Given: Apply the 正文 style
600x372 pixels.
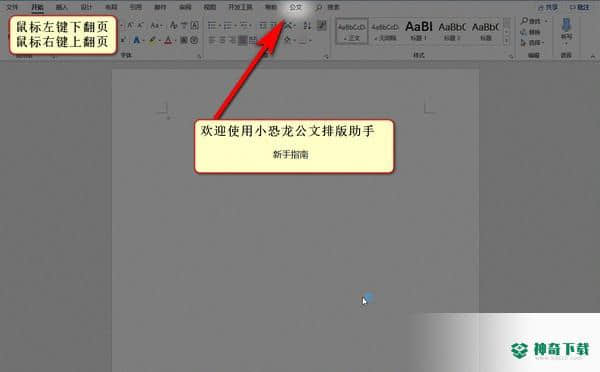Looking at the screenshot, I should click(x=352, y=31).
